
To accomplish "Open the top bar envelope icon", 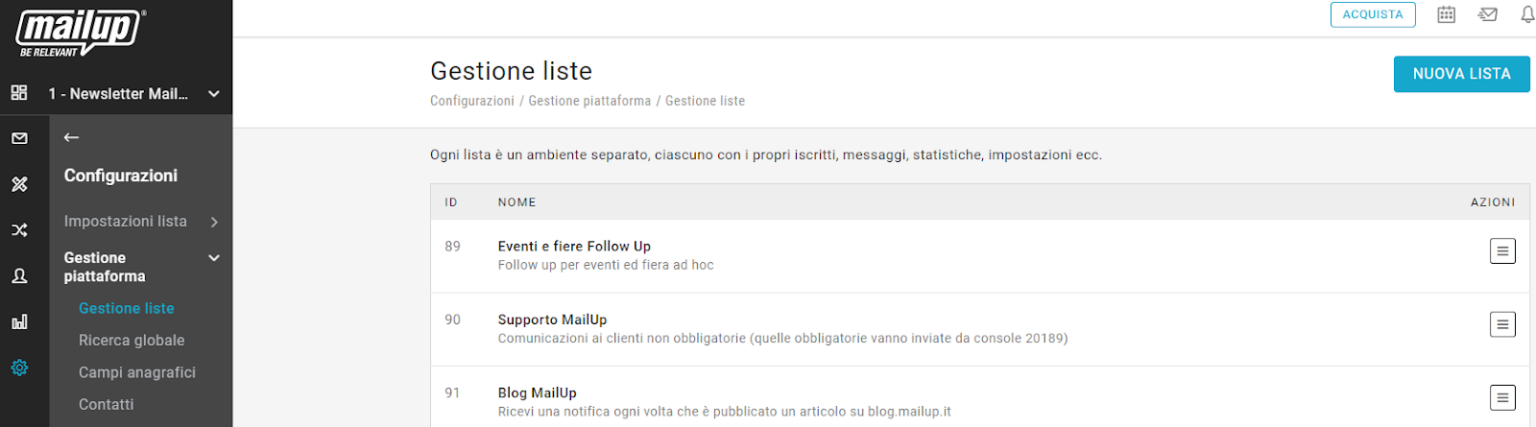I will 1488,14.
